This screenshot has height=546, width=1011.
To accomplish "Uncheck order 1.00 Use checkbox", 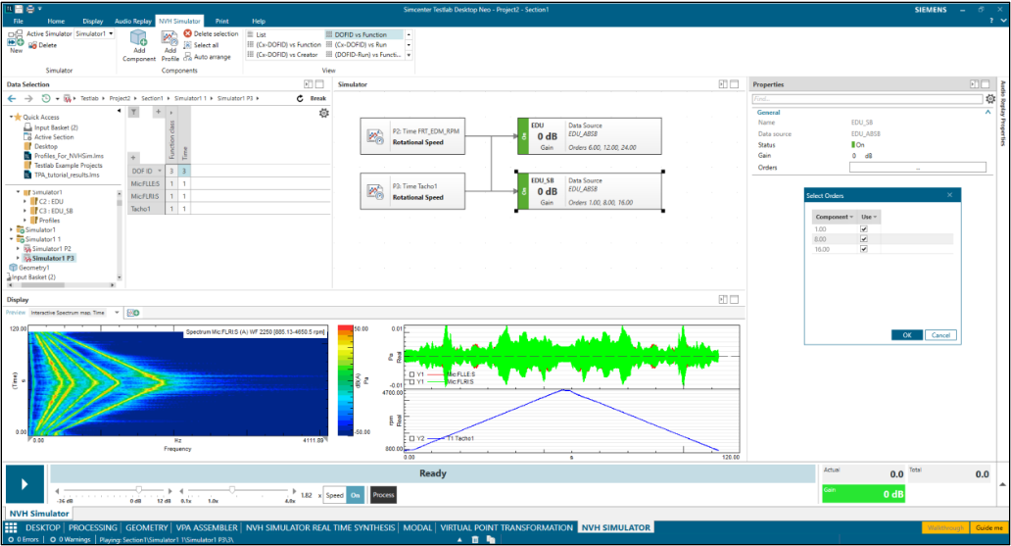I will (x=864, y=229).
